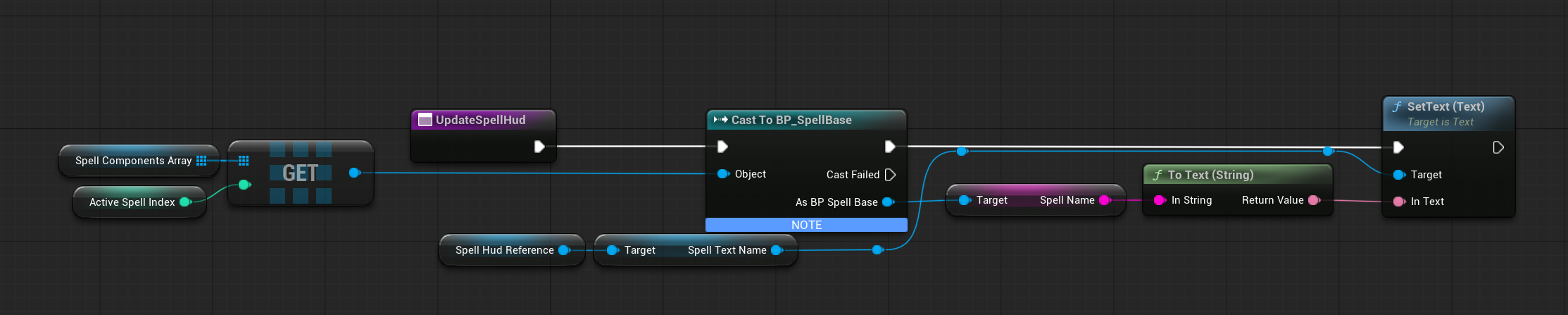Screen dimensions: 1568x315
Task: Click the UpdateSpellHud execution output pin
Action: pos(539,147)
